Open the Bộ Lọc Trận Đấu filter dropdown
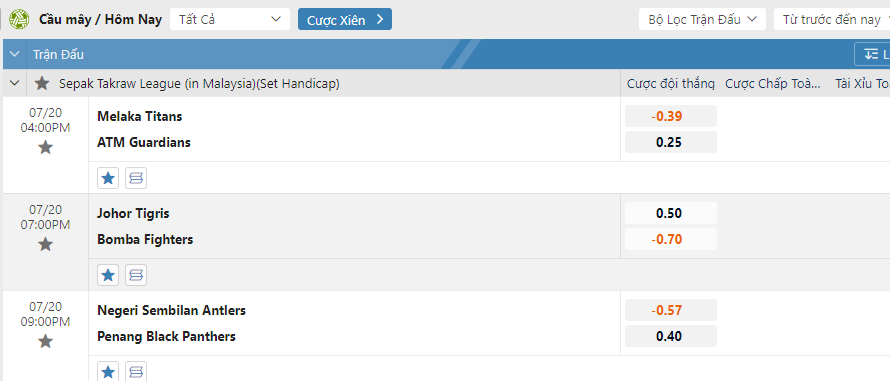The image size is (890, 381). (x=703, y=19)
